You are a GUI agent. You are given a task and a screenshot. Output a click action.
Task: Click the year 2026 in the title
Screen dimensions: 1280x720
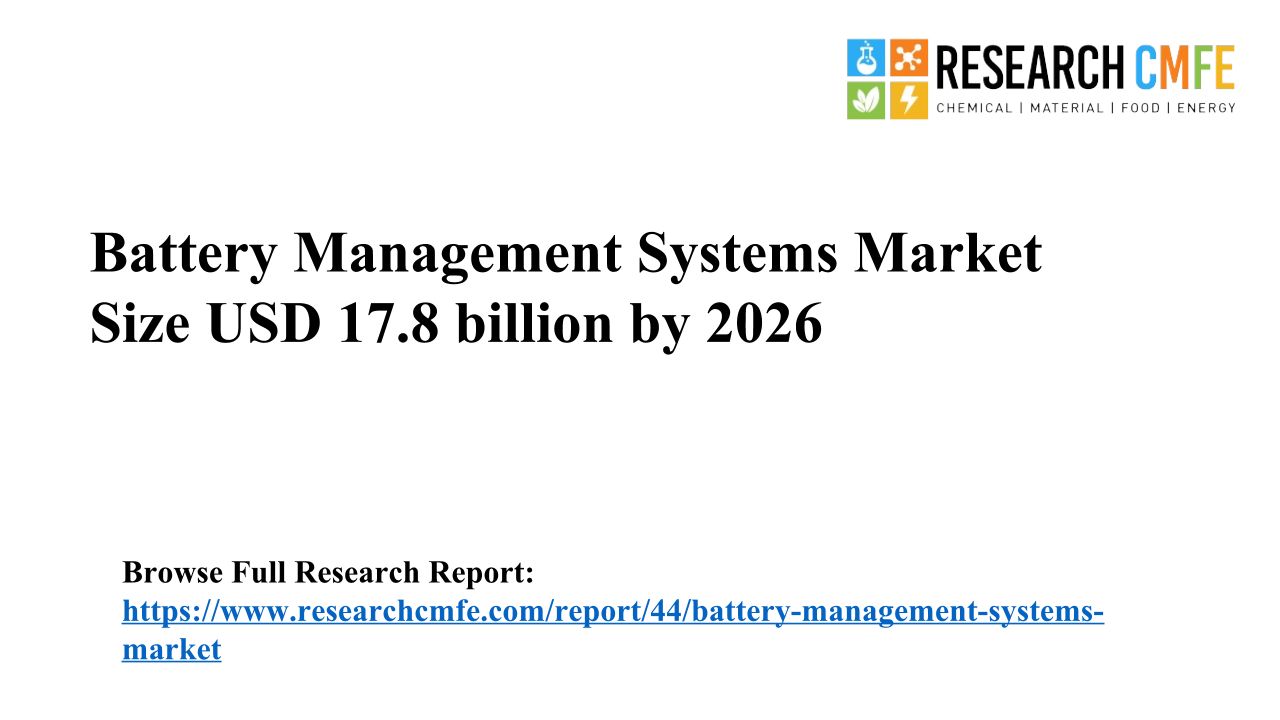pos(764,324)
